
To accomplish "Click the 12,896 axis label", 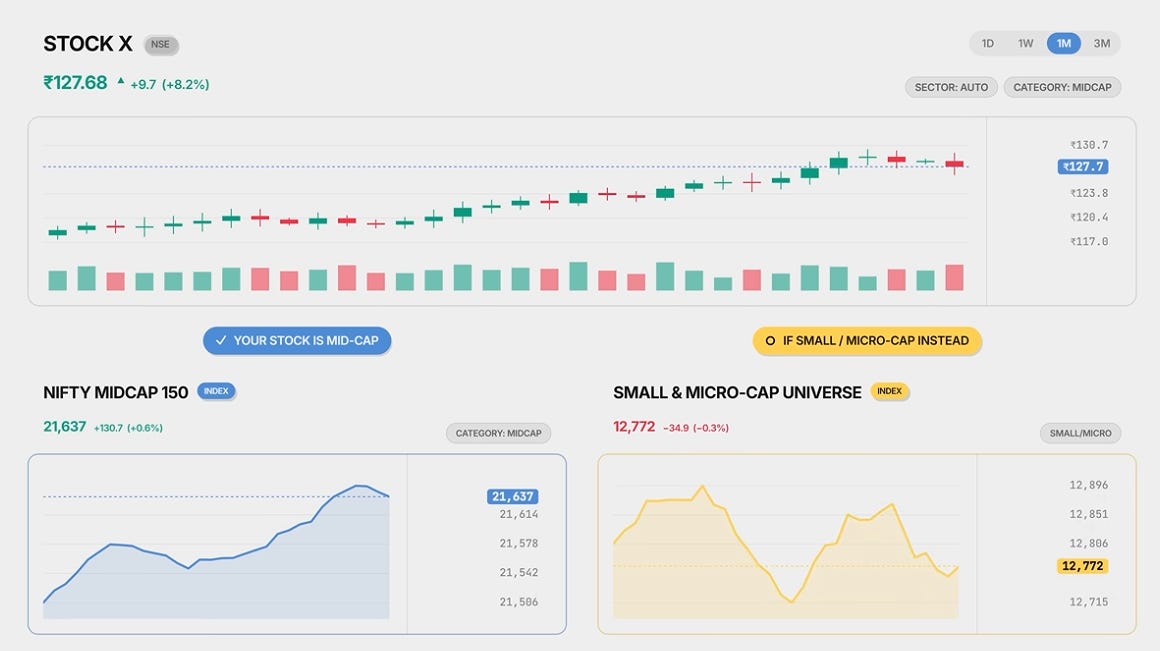I will tap(1088, 485).
